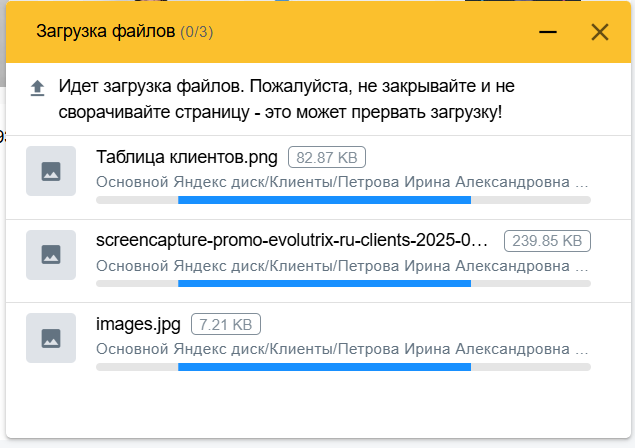This screenshot has height=448, width=635.
Task: Select the image icon for images.jpg
Action: tap(51, 338)
